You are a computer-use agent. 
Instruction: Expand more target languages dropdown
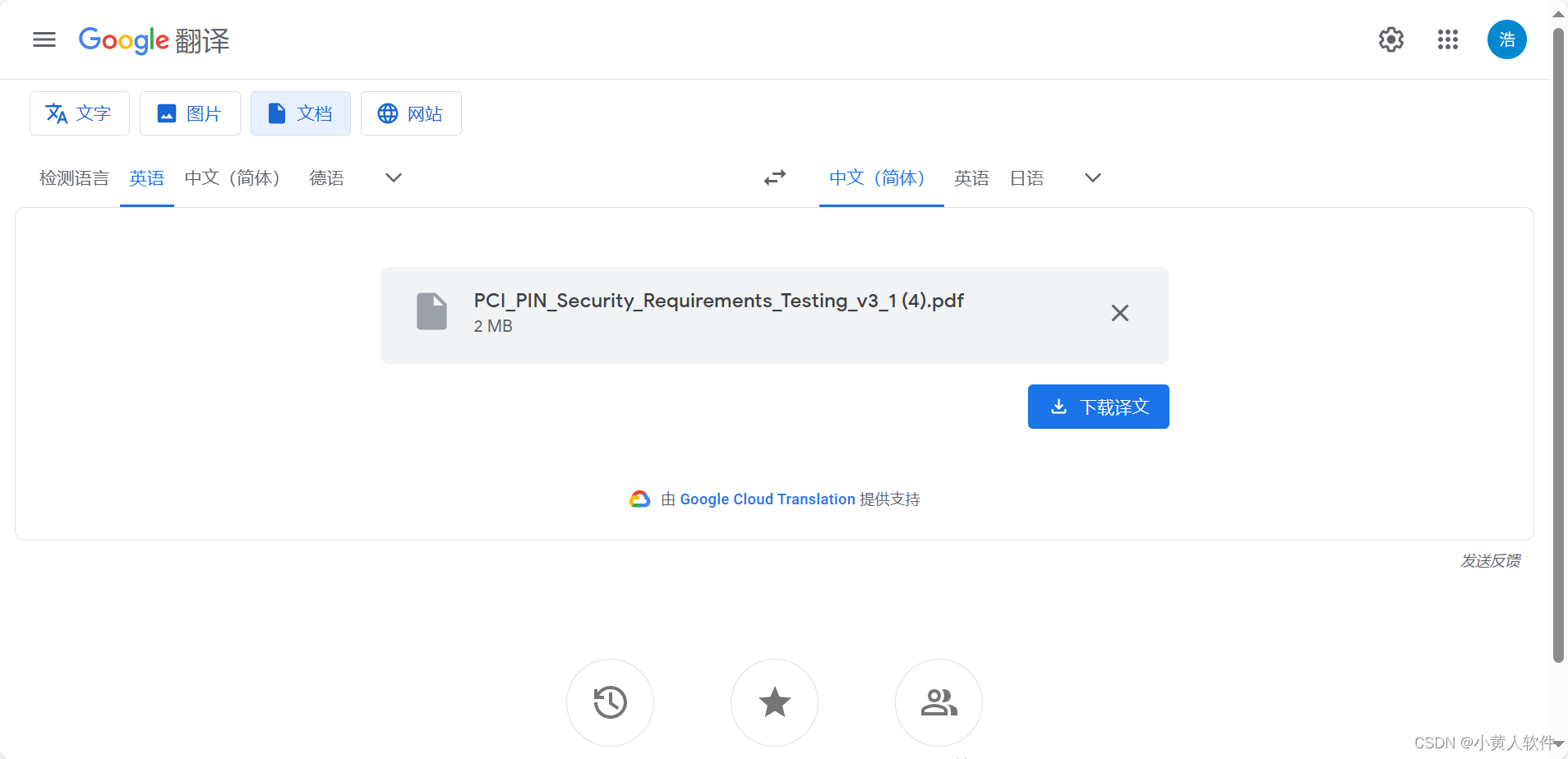click(1092, 177)
